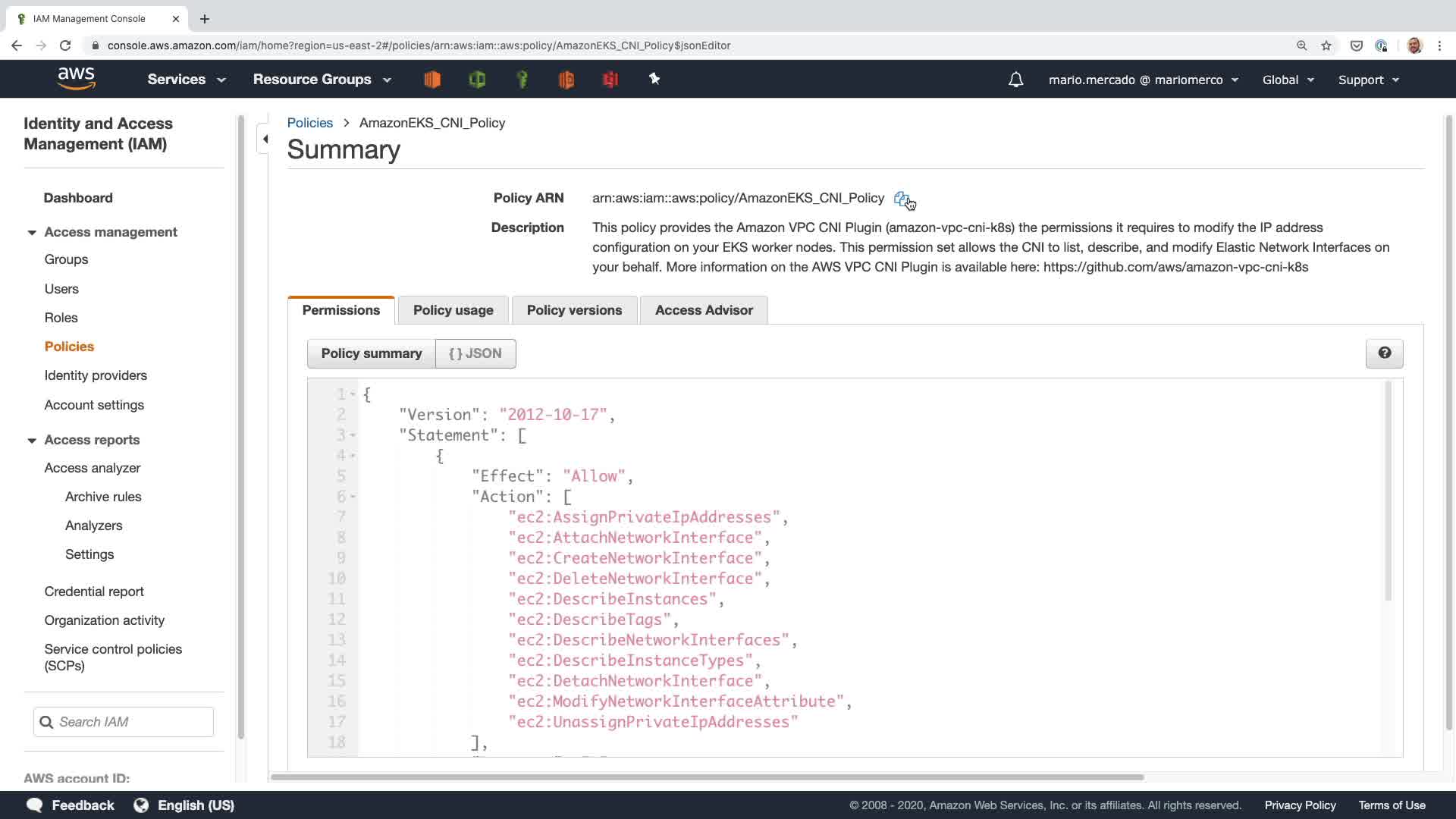Click the red service shortcut icon
1456x819 pixels.
[610, 79]
